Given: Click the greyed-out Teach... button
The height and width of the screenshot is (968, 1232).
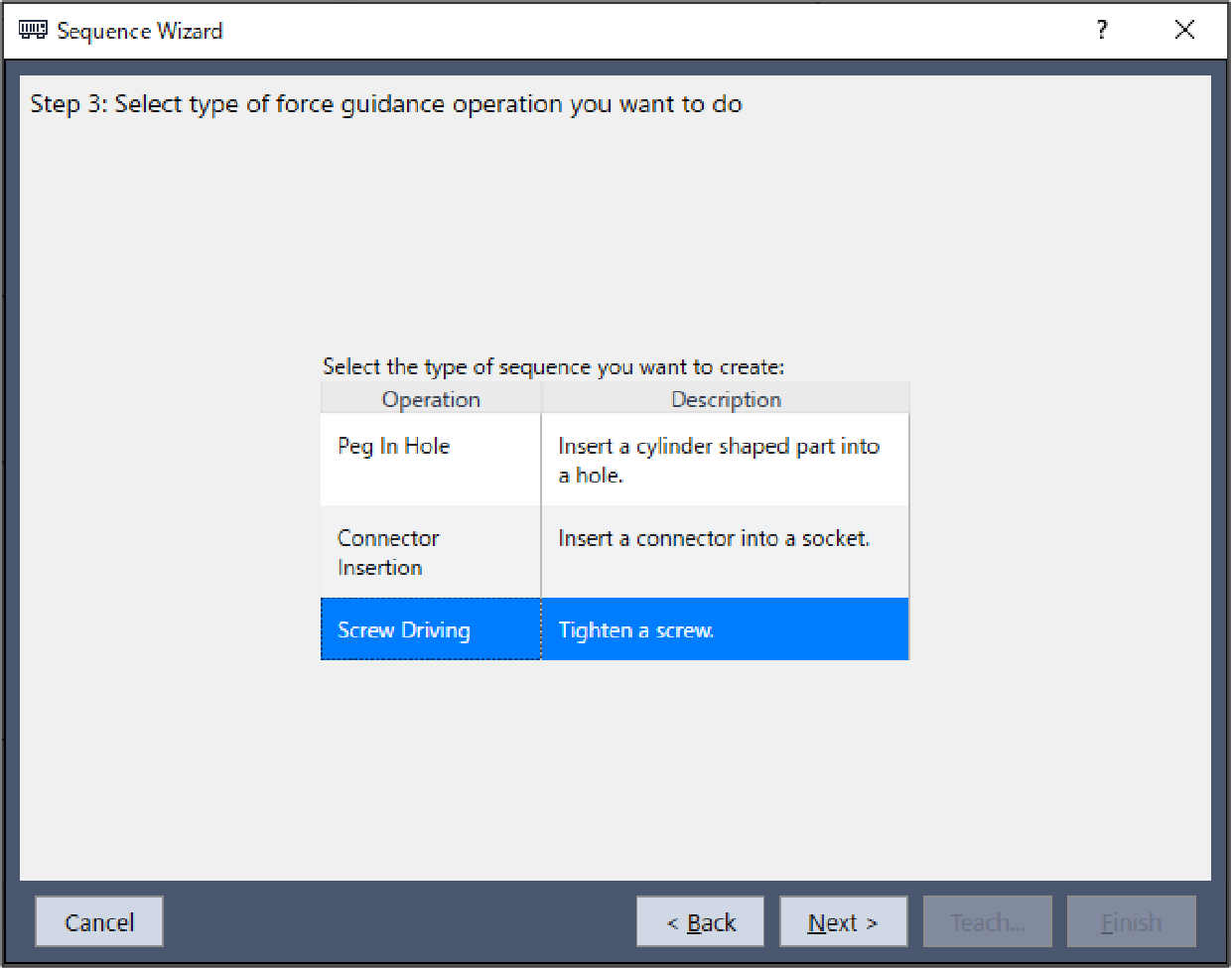Looking at the screenshot, I should tap(987, 922).
